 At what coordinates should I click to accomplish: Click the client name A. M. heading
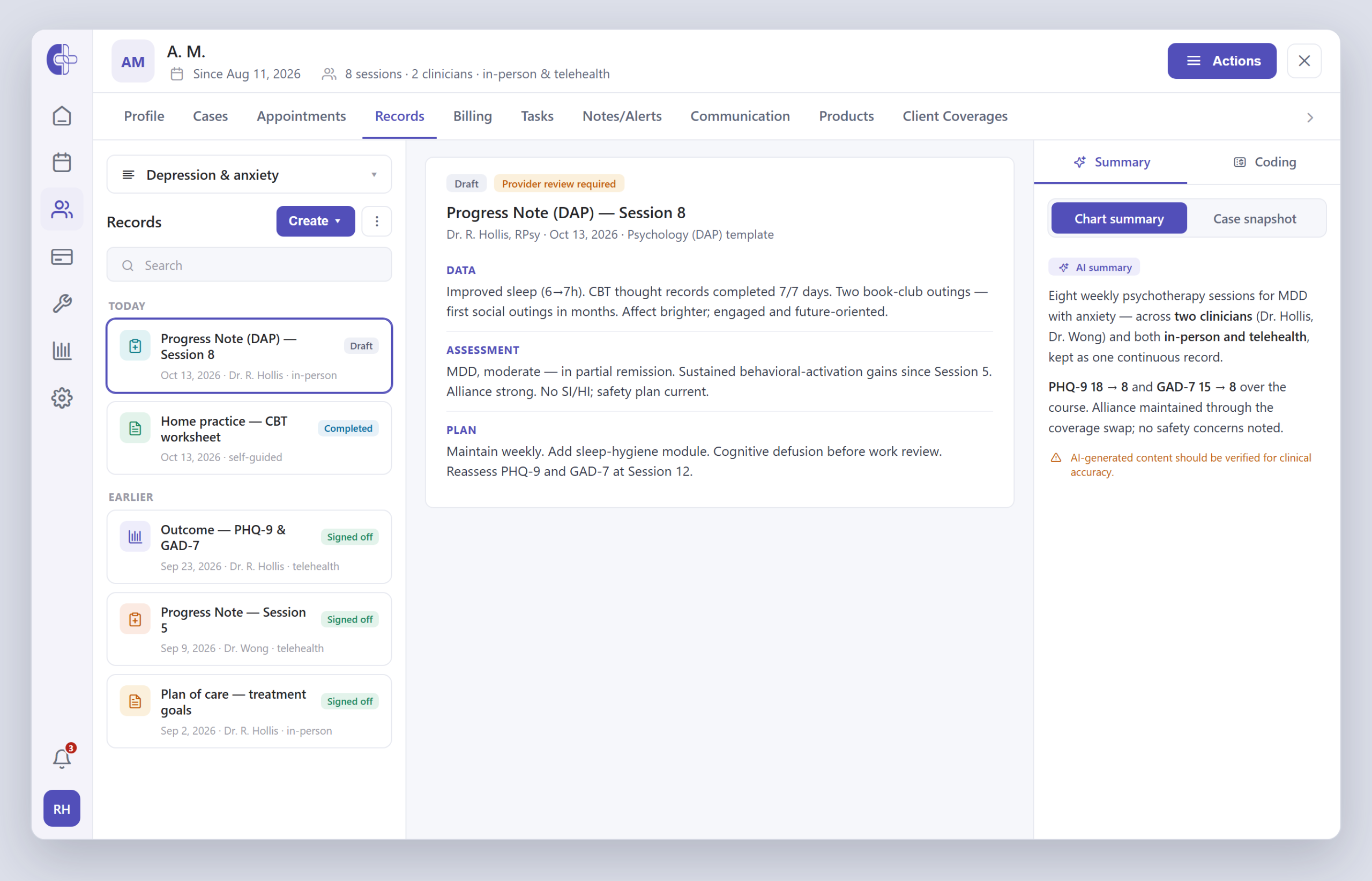pos(186,51)
